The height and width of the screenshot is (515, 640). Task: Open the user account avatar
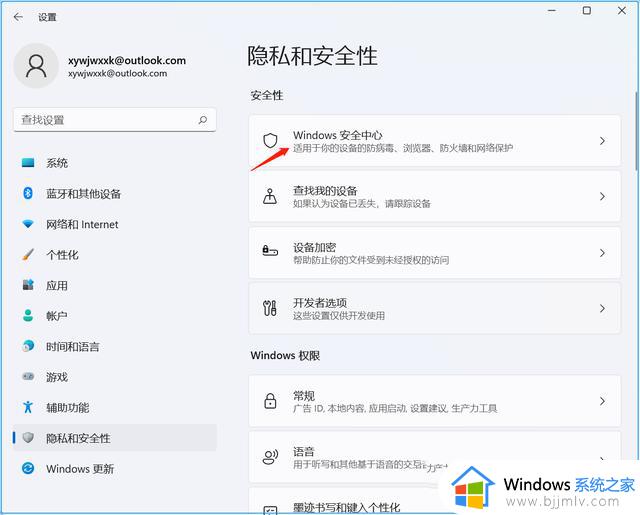pyautogui.click(x=36, y=66)
